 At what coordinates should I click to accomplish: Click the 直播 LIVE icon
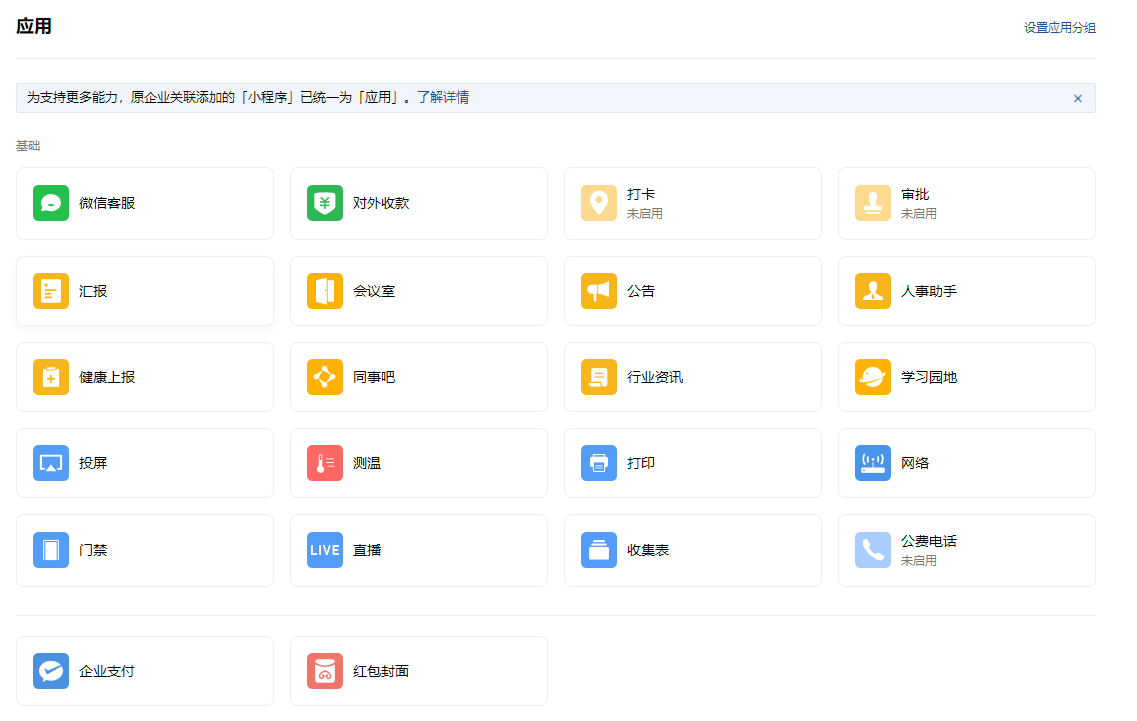[x=325, y=550]
